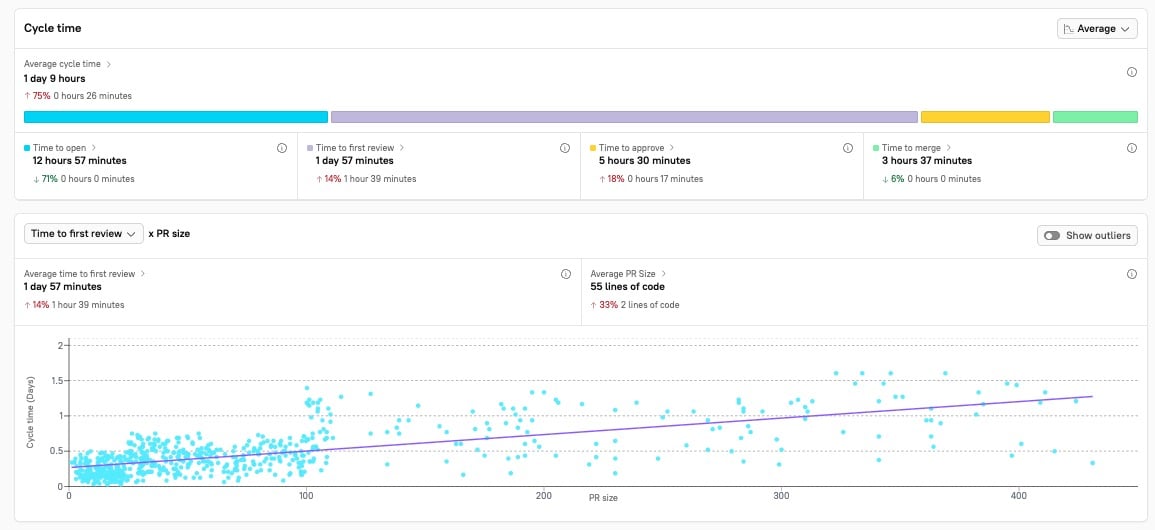
Task: Expand Time to open details chevron
Action: pos(94,148)
